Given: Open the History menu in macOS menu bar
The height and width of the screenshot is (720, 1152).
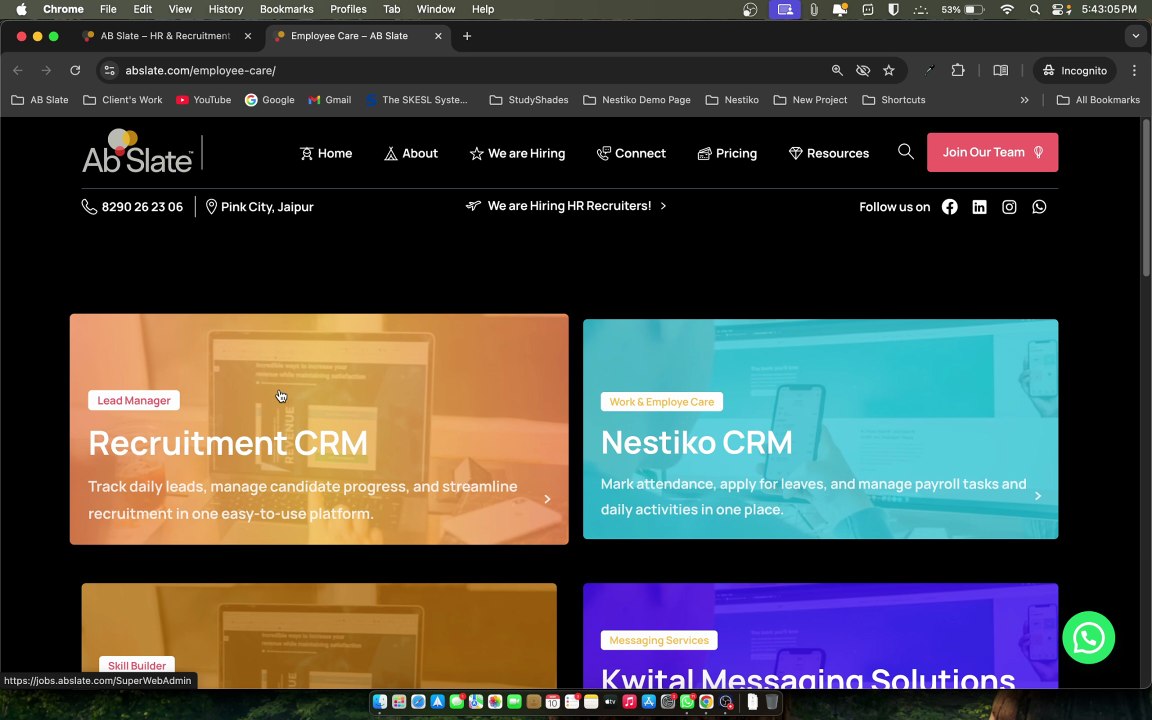Looking at the screenshot, I should (226, 10).
